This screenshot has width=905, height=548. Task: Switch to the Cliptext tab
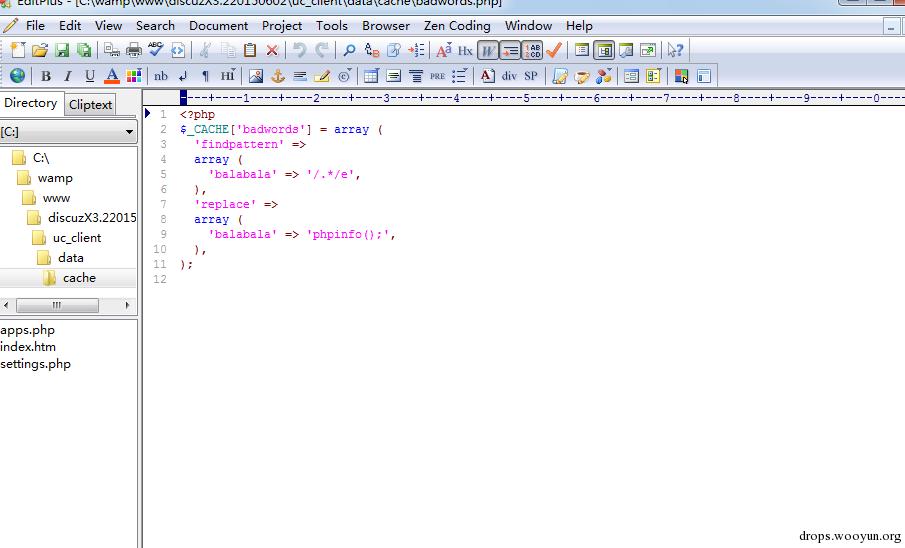click(x=90, y=104)
